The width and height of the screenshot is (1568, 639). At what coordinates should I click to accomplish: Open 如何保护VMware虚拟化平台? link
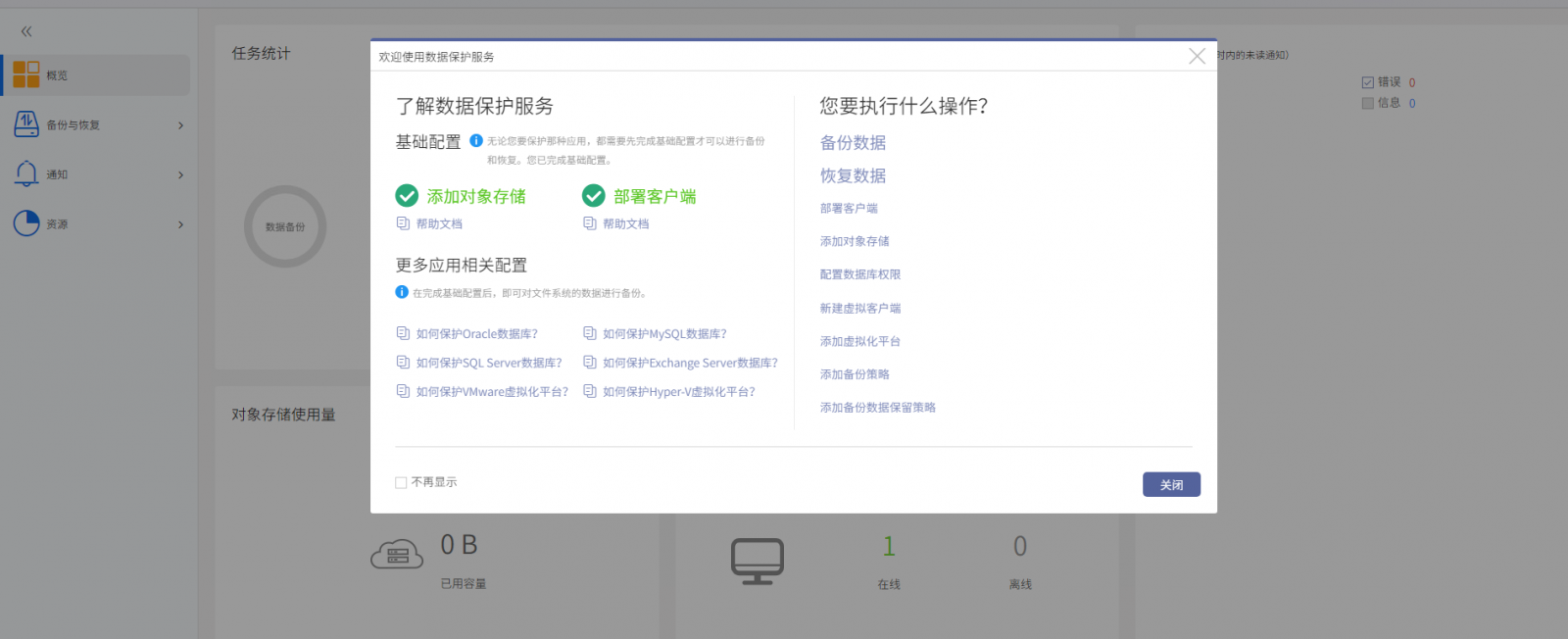[x=492, y=392]
